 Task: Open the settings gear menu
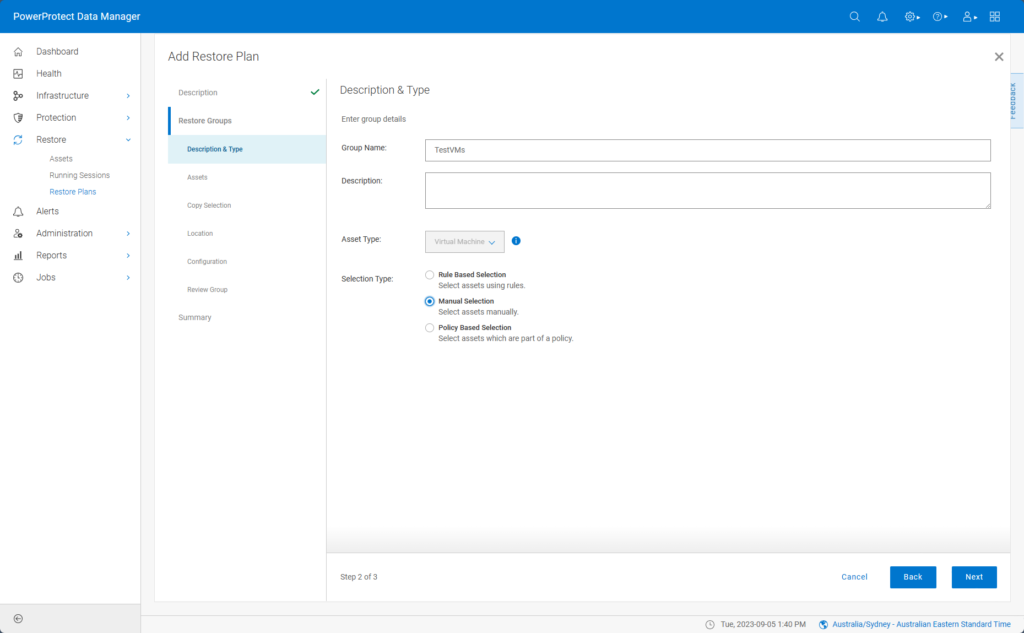coord(909,16)
